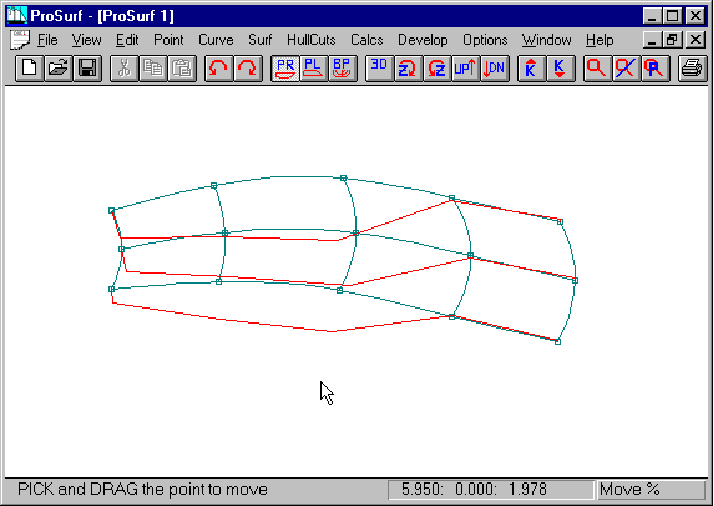Click the ProSurf title bar app icon

(x=16, y=15)
